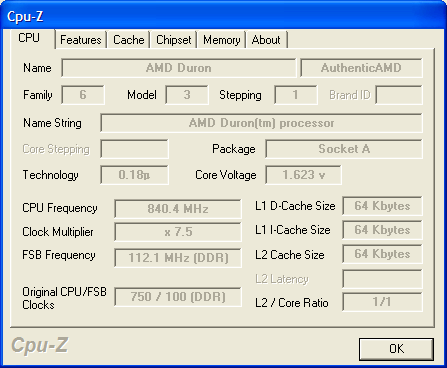Viewport: 447px width, 368px height.
Task: Click the Stepping label
Action: point(240,95)
